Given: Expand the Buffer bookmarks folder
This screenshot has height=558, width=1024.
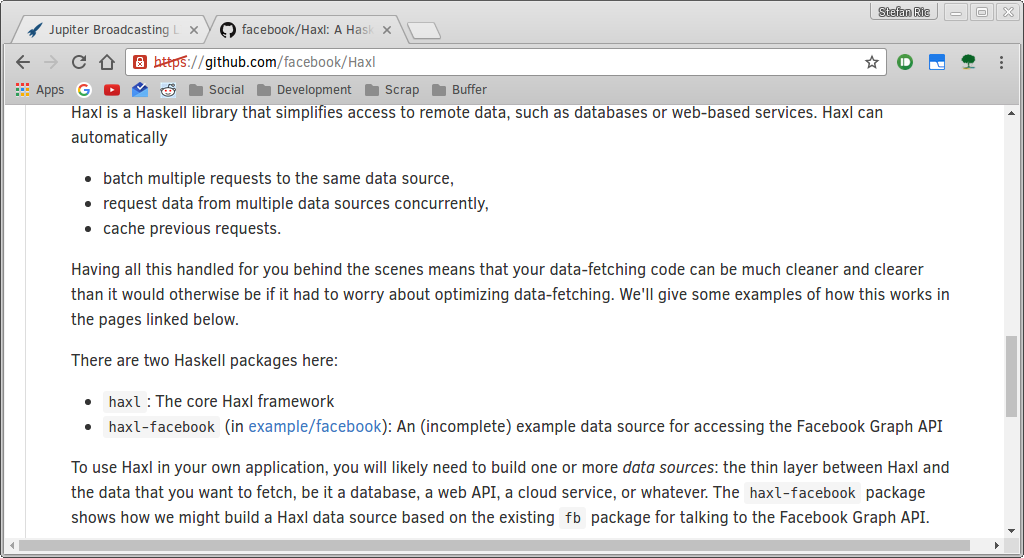Looking at the screenshot, I should pyautogui.click(x=459, y=90).
